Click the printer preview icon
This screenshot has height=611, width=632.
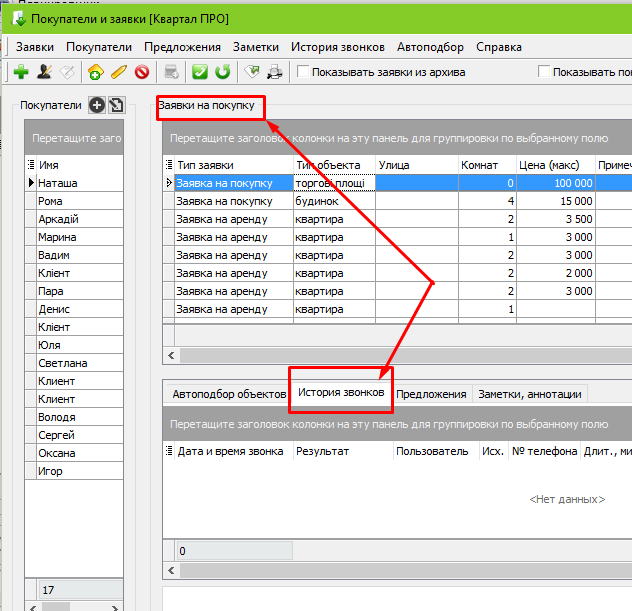pyautogui.click(x=274, y=72)
